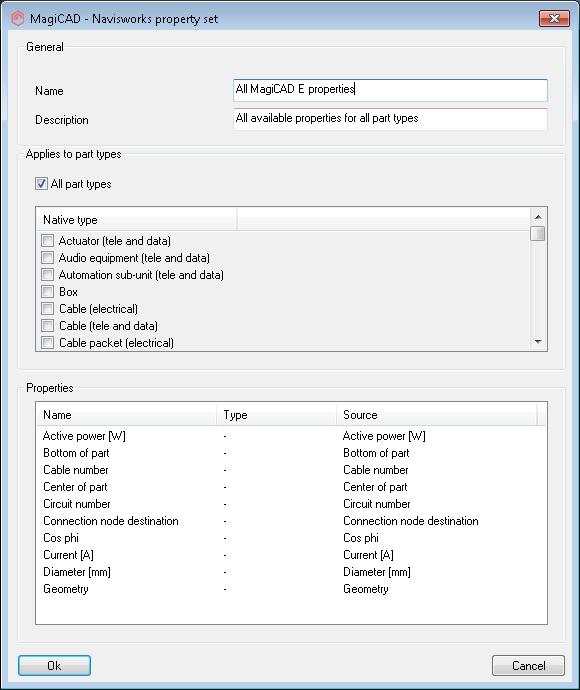Click Source value Diameter [mm]

click(x=377, y=572)
